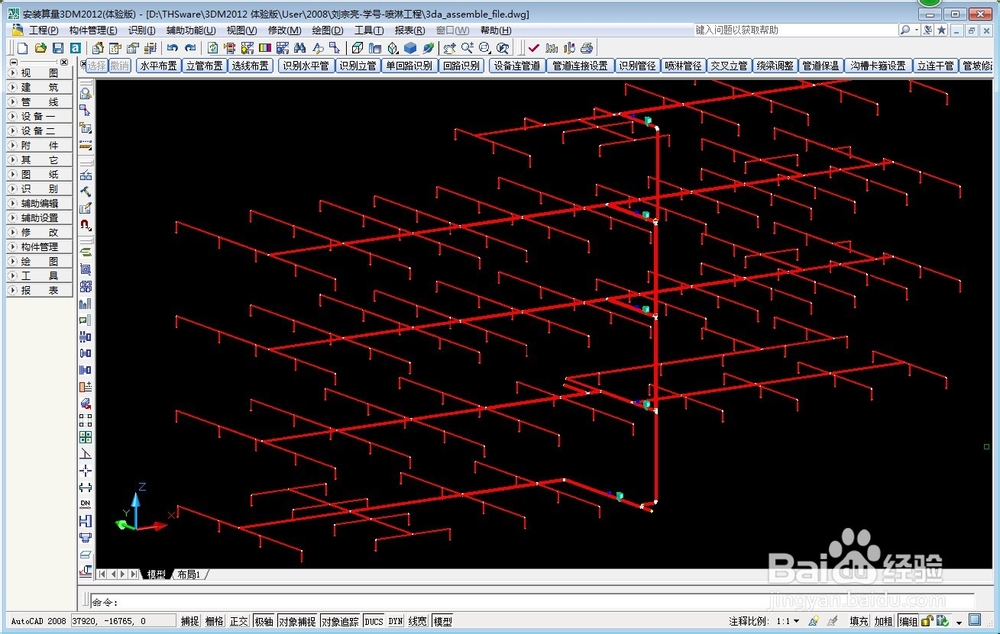
Task: Expand the 报表 panel category
Action: pyautogui.click(x=40, y=290)
